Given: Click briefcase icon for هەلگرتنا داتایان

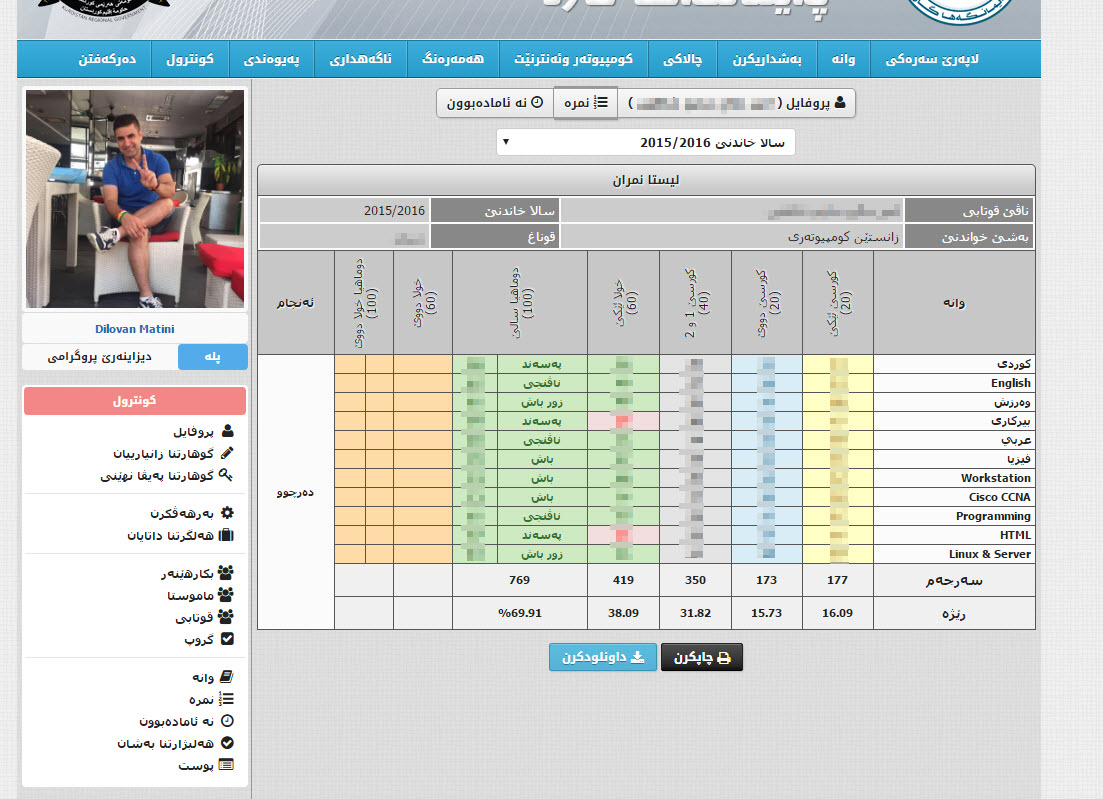Looking at the screenshot, I should tap(227, 535).
